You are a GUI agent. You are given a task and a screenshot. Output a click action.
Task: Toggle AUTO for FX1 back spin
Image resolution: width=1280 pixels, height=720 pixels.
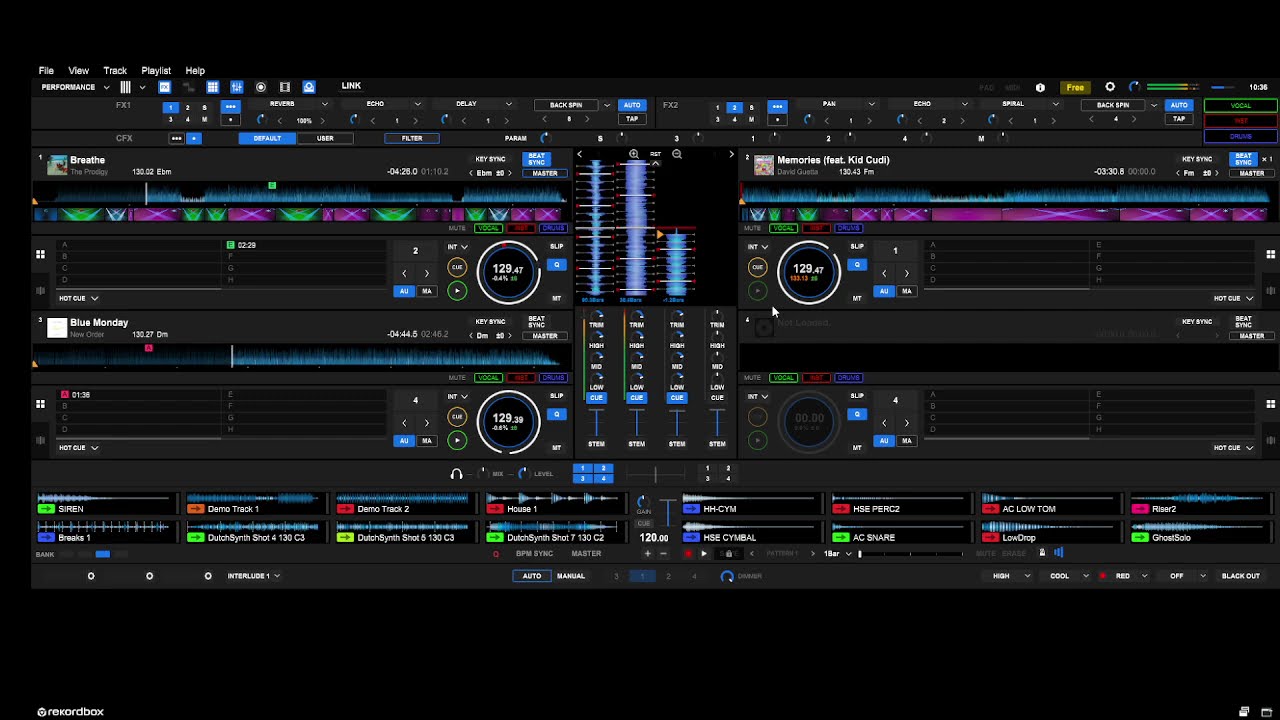pyautogui.click(x=632, y=105)
